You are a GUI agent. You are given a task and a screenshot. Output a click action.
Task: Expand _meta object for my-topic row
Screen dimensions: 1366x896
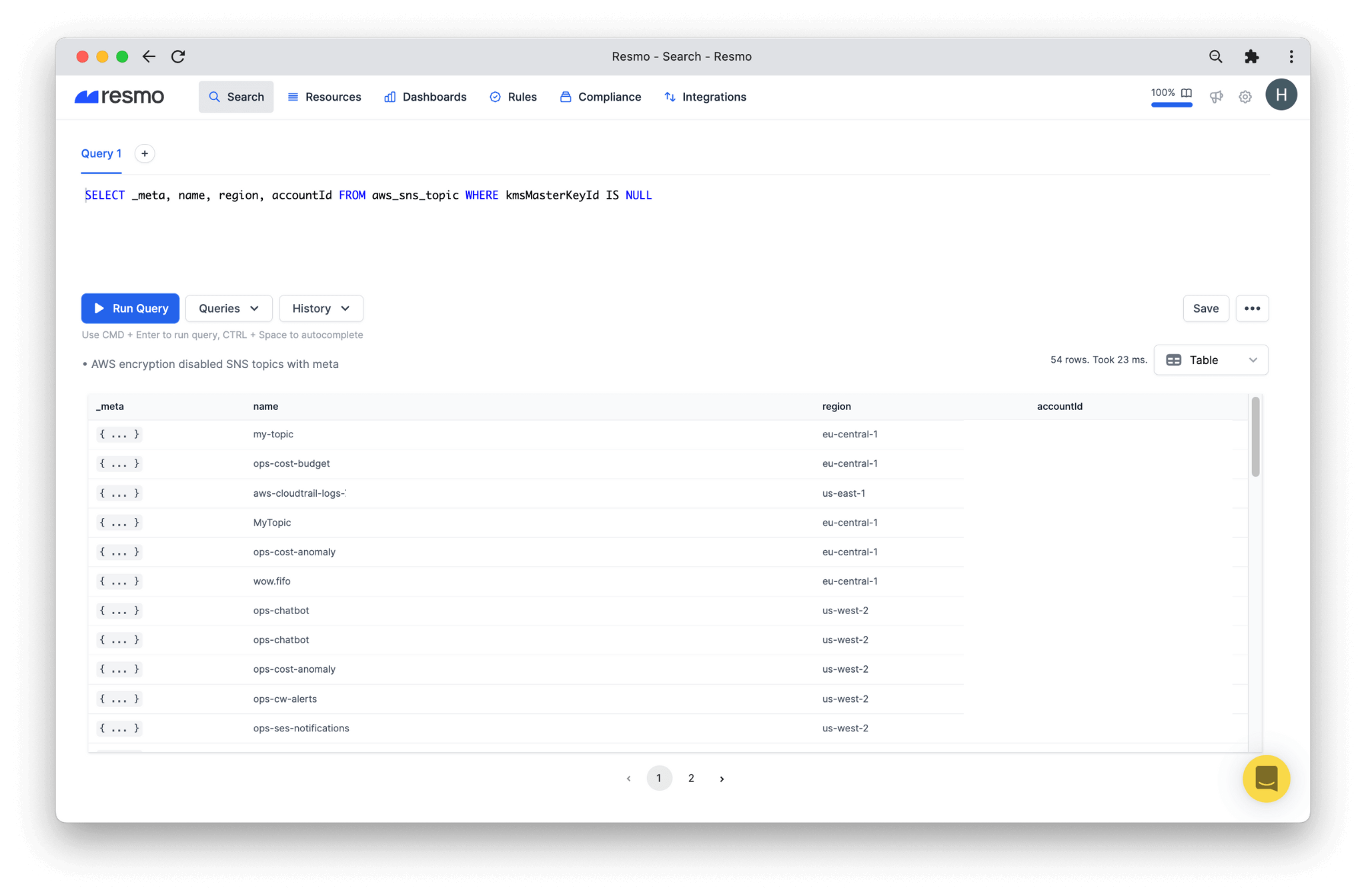[119, 434]
